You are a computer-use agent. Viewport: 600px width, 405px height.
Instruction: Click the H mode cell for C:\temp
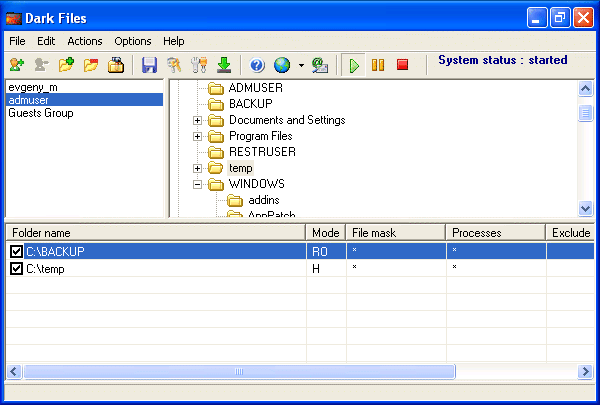(326, 268)
